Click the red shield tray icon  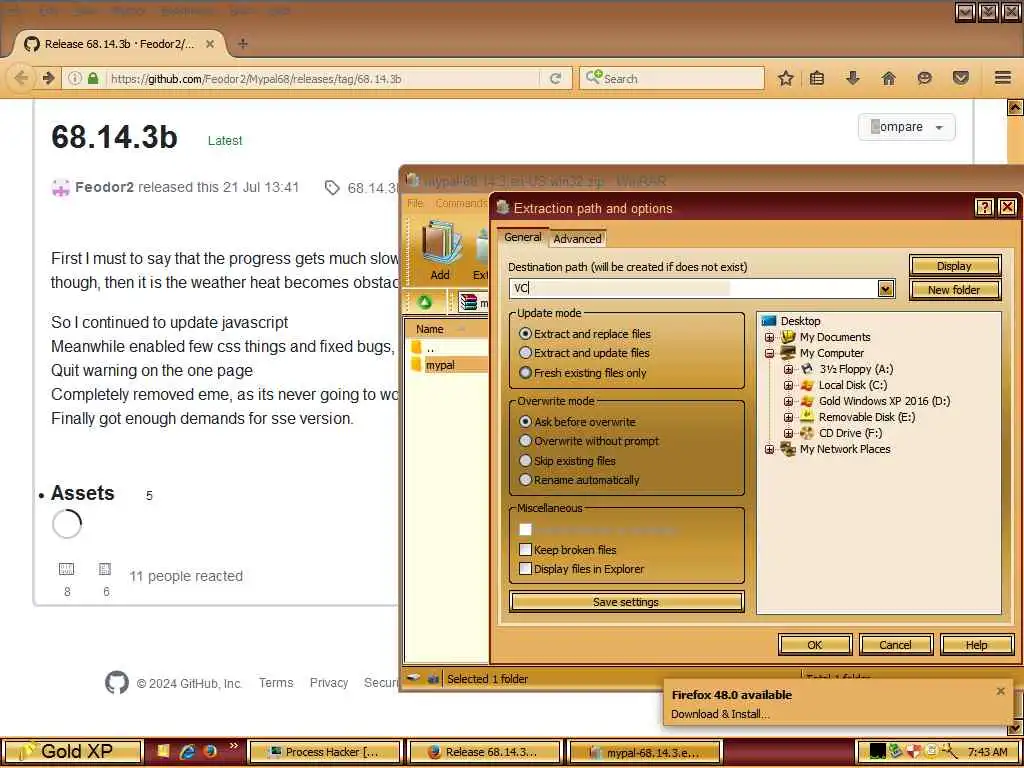point(914,752)
